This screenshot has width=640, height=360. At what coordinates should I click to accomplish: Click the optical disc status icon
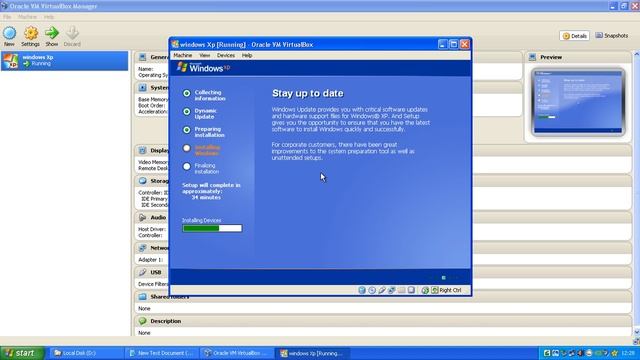(372, 290)
